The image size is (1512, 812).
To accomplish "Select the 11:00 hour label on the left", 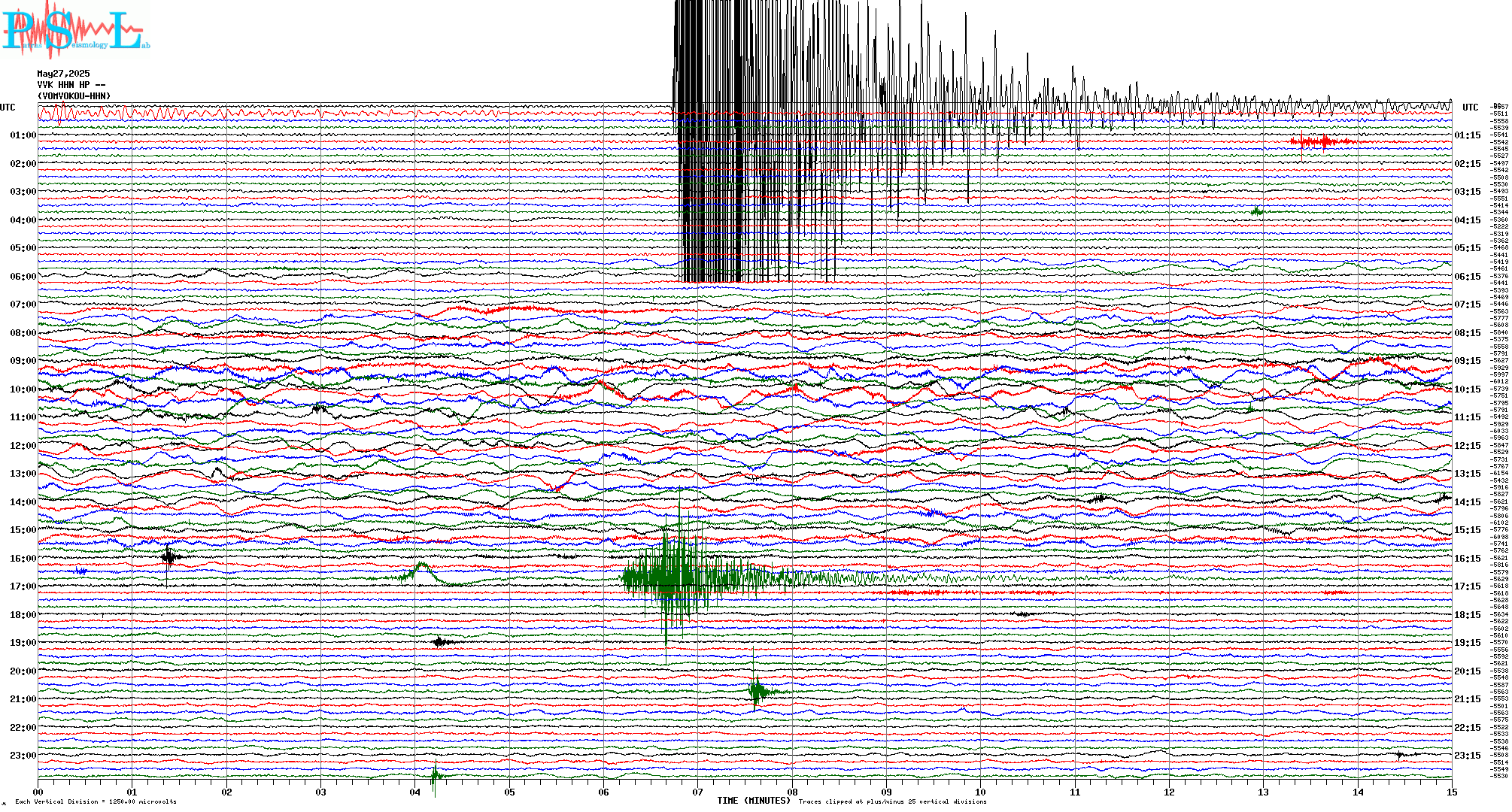I will click(x=23, y=417).
